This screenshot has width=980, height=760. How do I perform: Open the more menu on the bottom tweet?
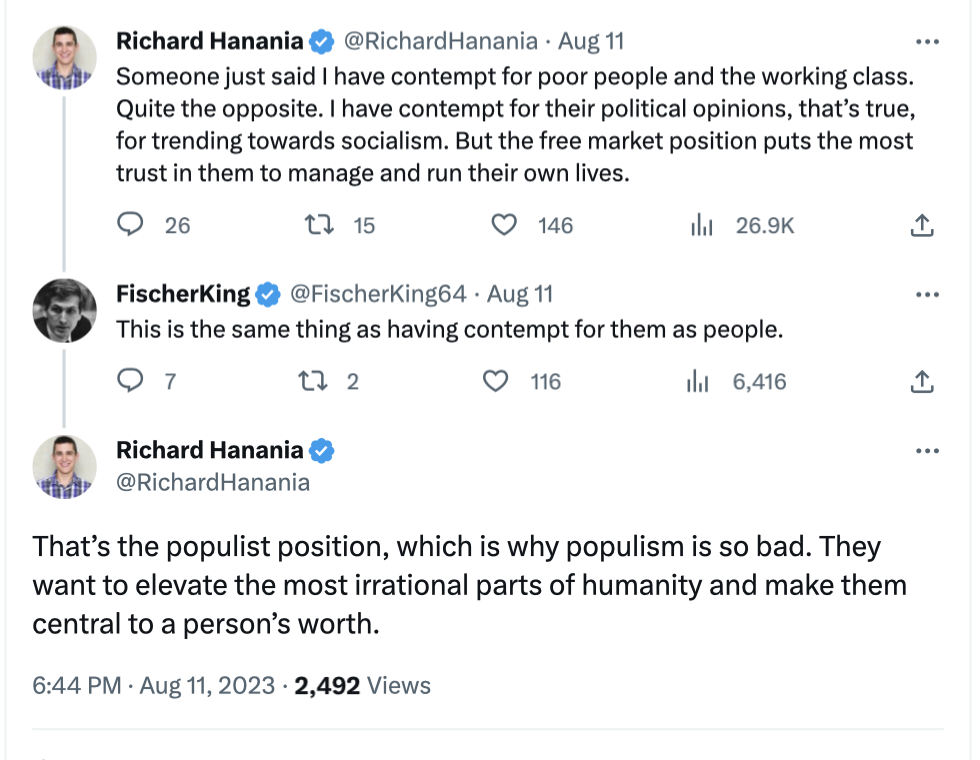[927, 450]
